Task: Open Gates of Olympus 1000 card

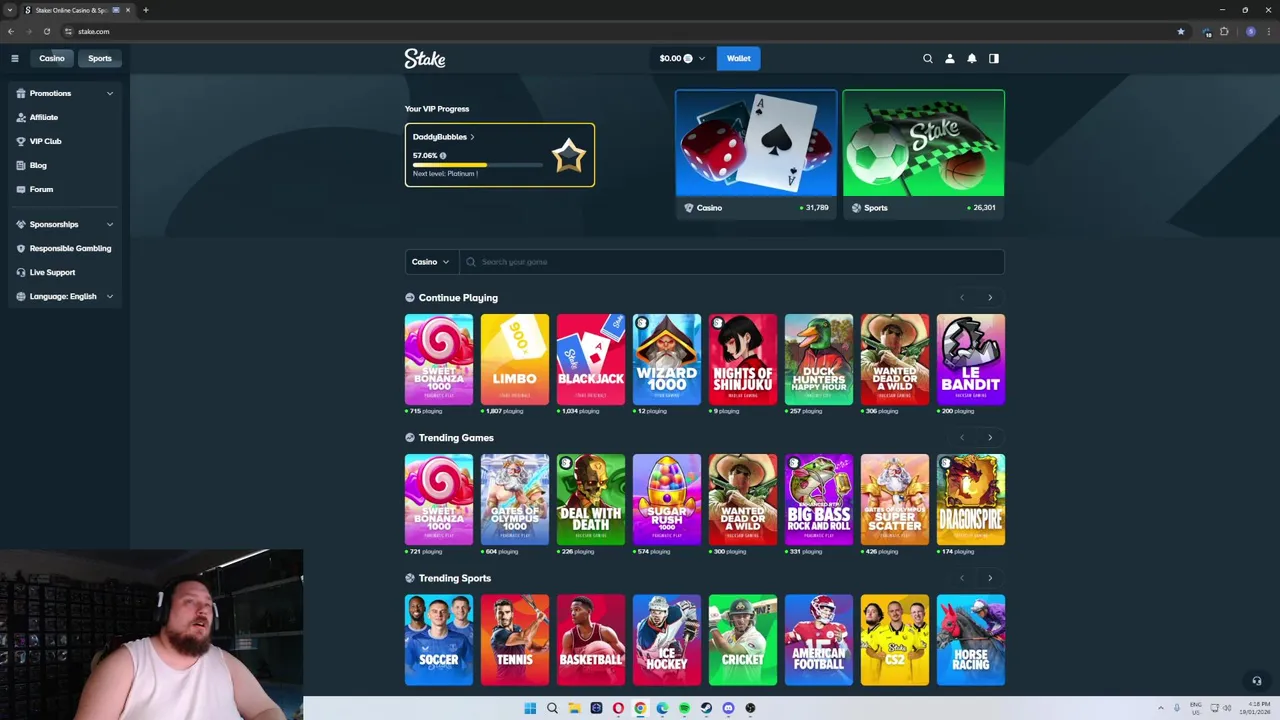Action: click(x=515, y=500)
